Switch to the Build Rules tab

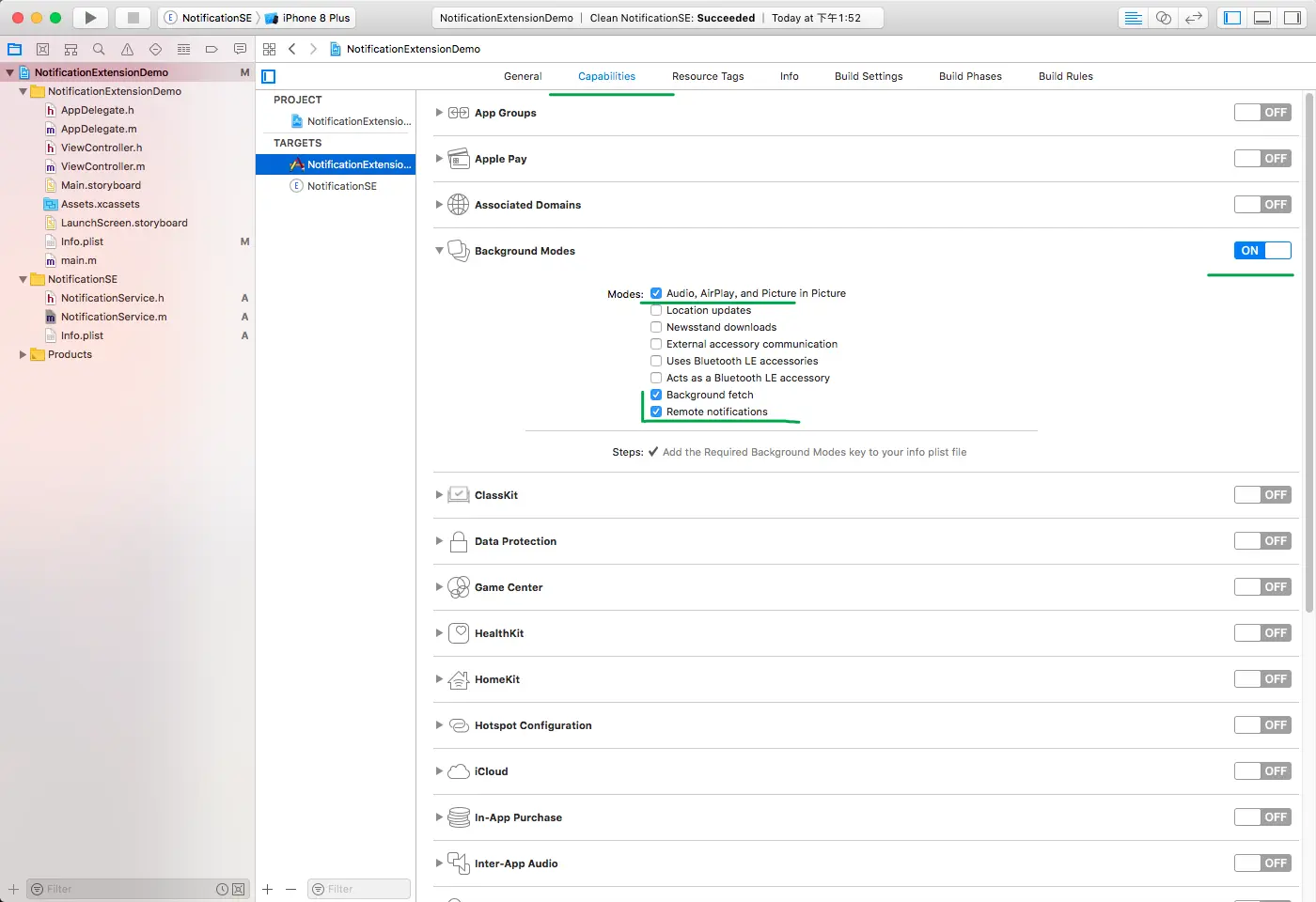1066,76
